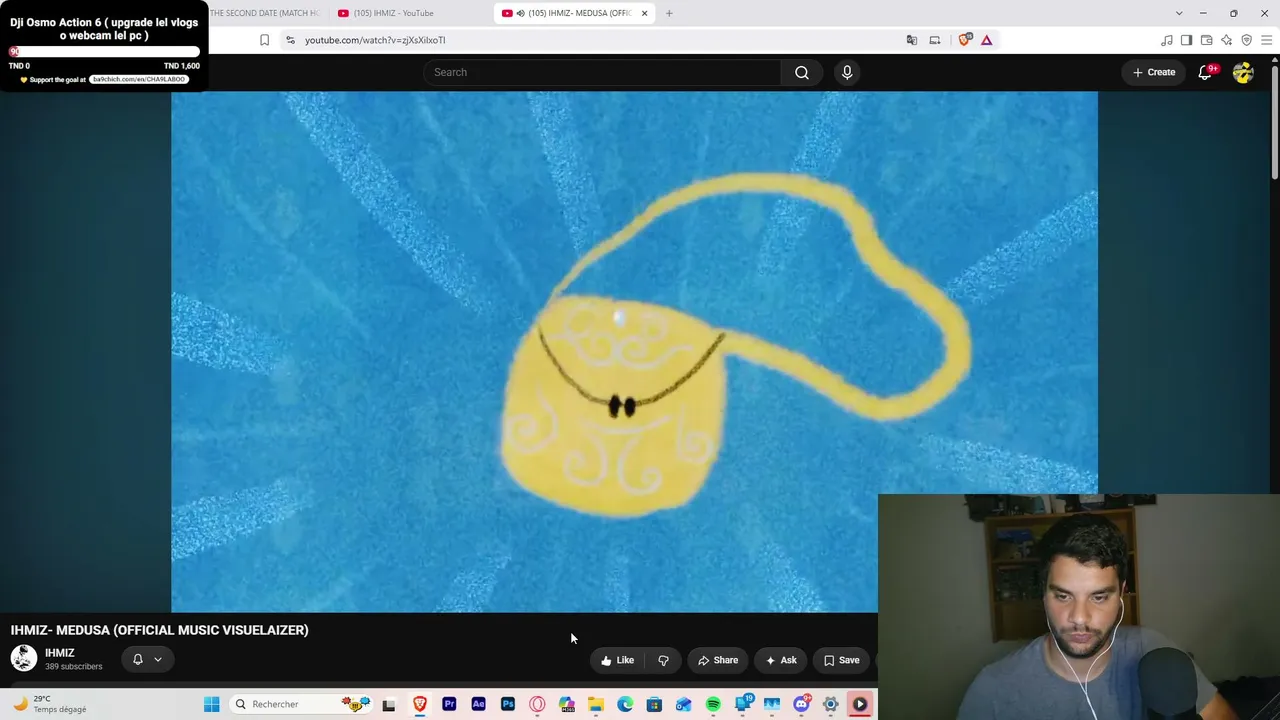Viewport: 1280px width, 720px height.
Task: Click the "389 subscribers" text
Action: click(x=73, y=667)
